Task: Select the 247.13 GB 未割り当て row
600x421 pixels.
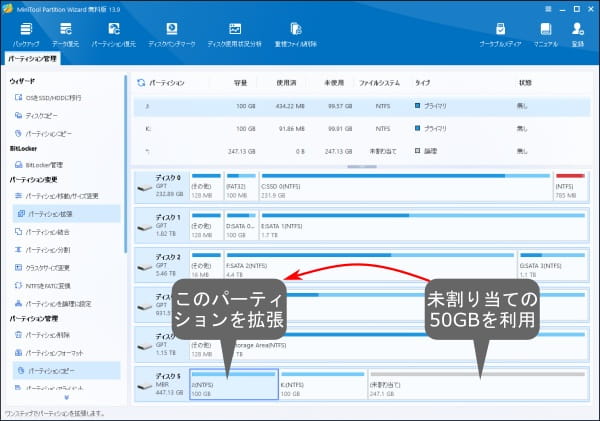Action: pyautogui.click(x=362, y=152)
